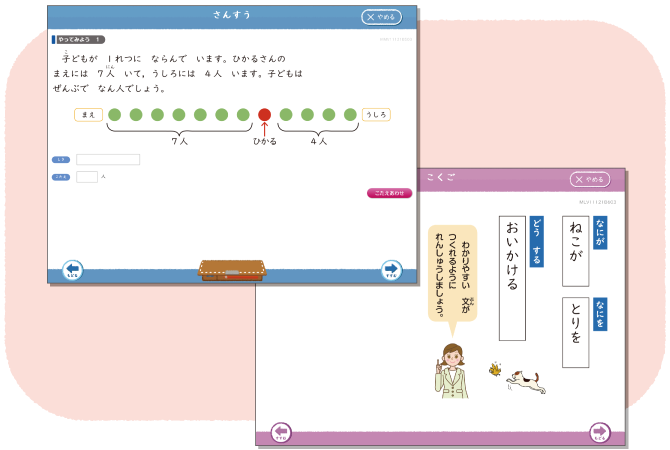Select the とりを word card
Viewport: 670px width, 450px height.
click(x=576, y=332)
